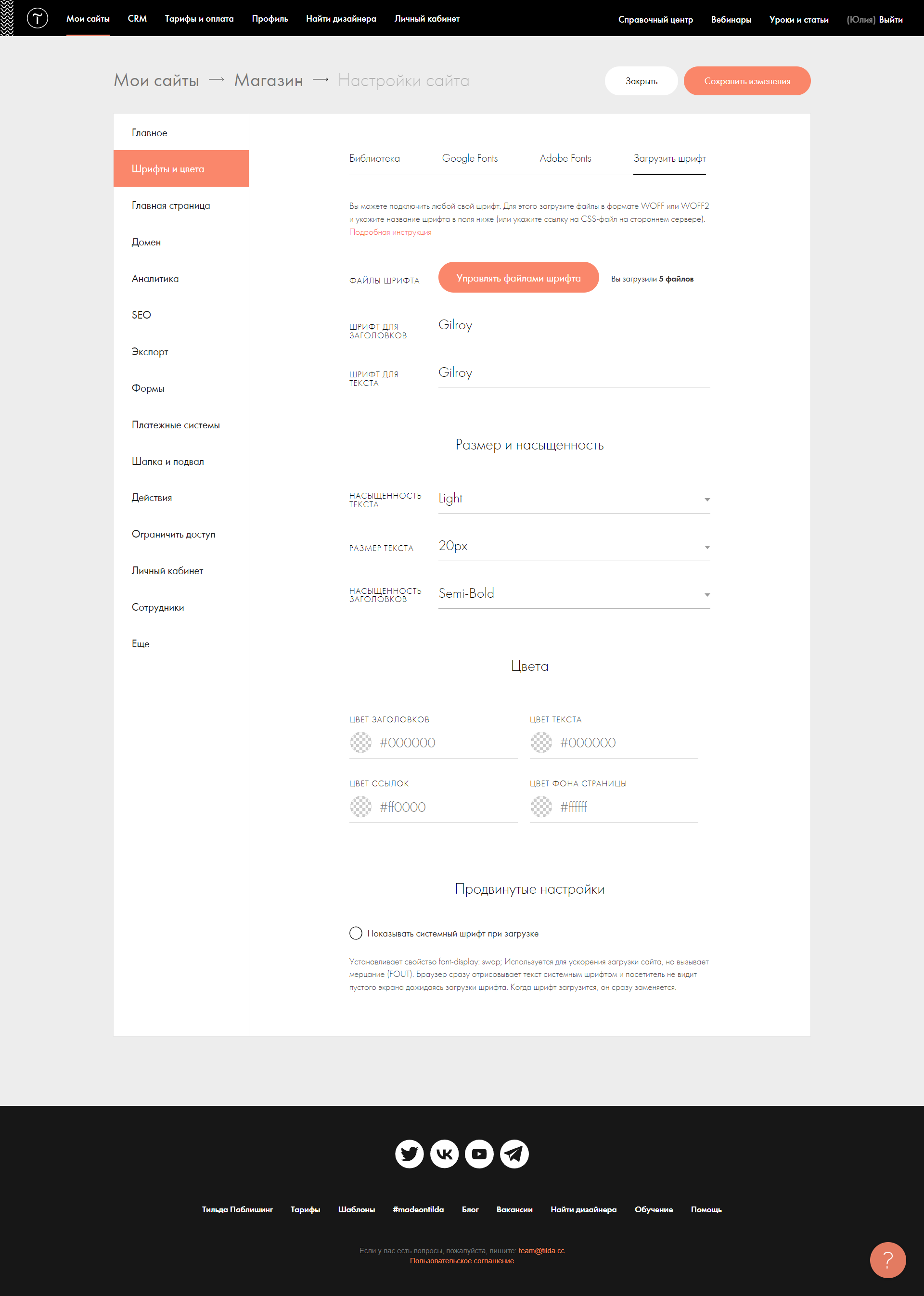Image resolution: width=924 pixels, height=1296 pixels.
Task: Open the SEO settings sidebar item
Action: coord(141,315)
